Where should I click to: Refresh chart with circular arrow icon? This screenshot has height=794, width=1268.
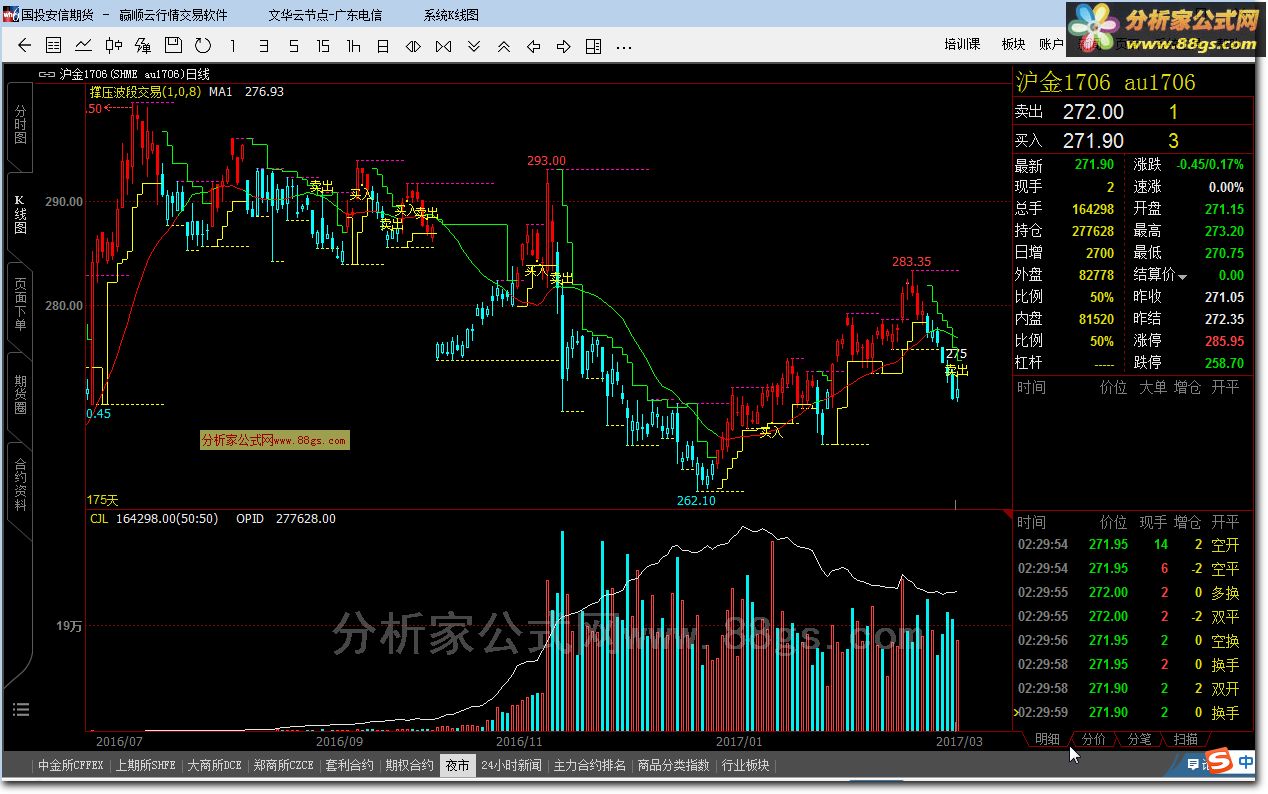(x=203, y=46)
